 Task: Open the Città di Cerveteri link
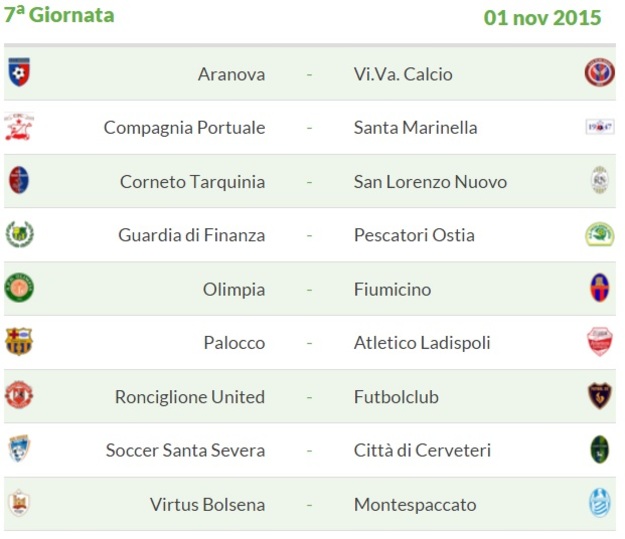coord(422,450)
